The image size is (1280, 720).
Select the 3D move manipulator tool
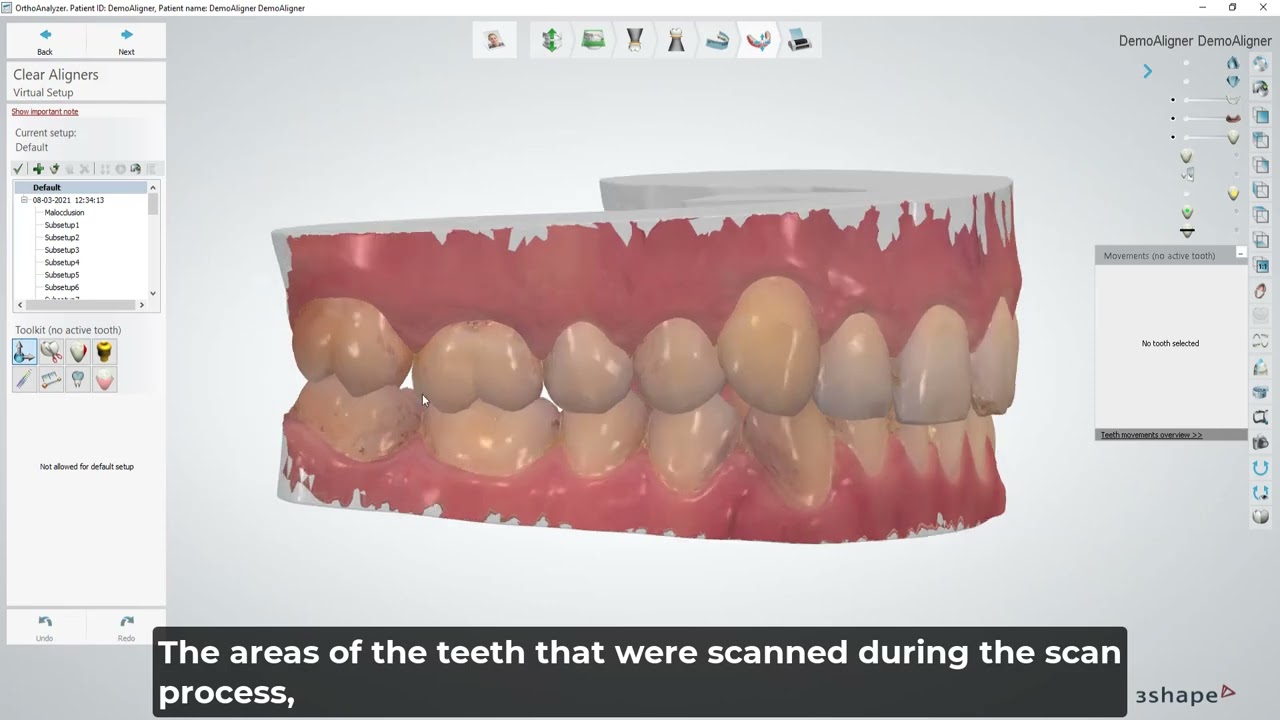pos(25,351)
